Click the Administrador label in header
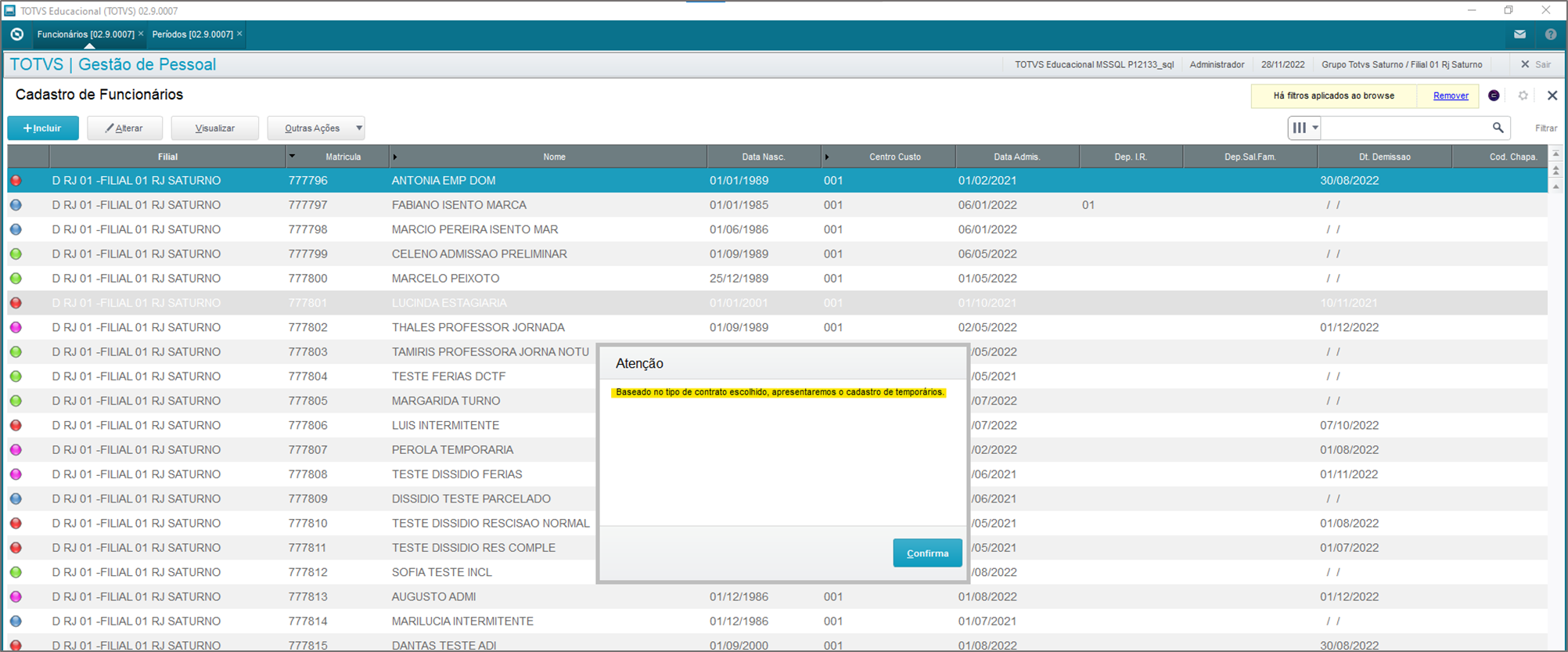The image size is (1568, 652). [x=1217, y=64]
